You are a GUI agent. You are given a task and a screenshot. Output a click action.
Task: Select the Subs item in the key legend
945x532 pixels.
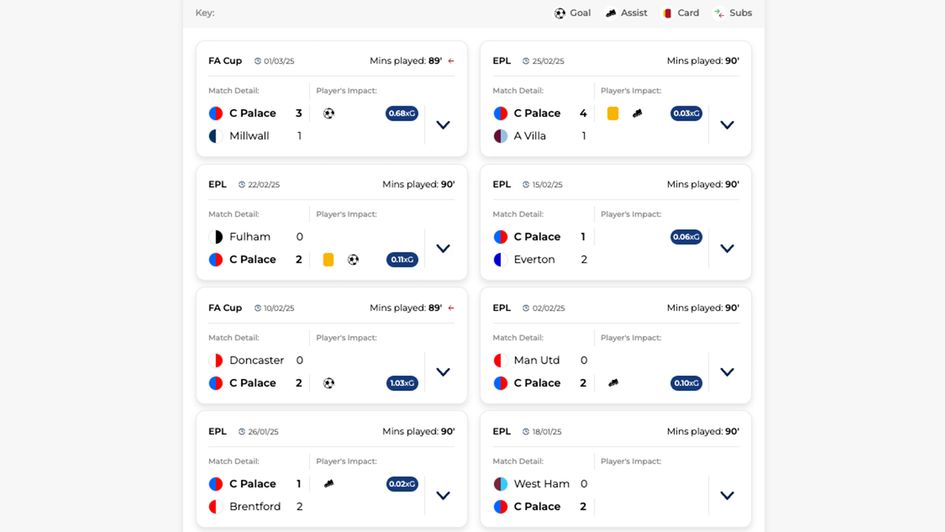pyautogui.click(x=732, y=13)
